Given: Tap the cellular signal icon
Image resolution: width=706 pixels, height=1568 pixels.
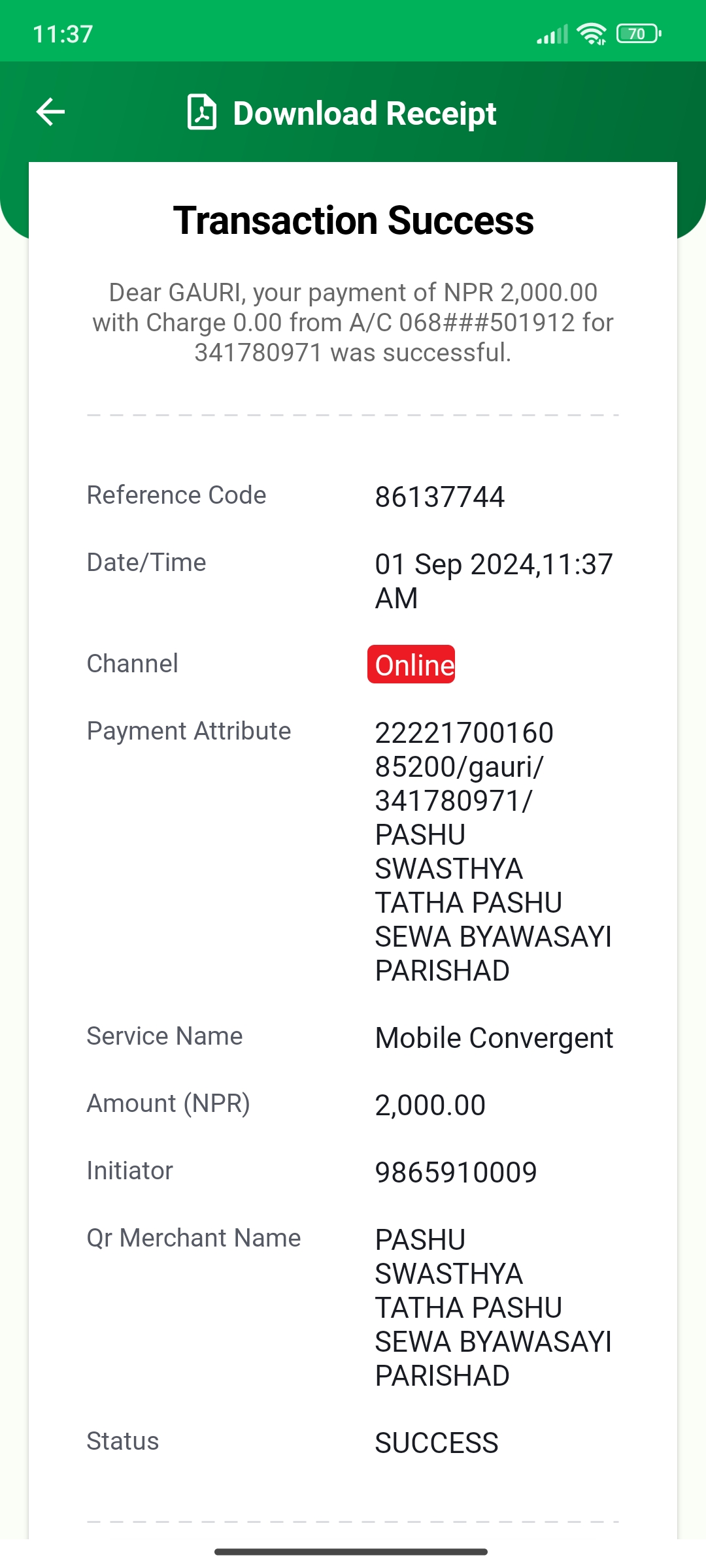Looking at the screenshot, I should pos(552,34).
